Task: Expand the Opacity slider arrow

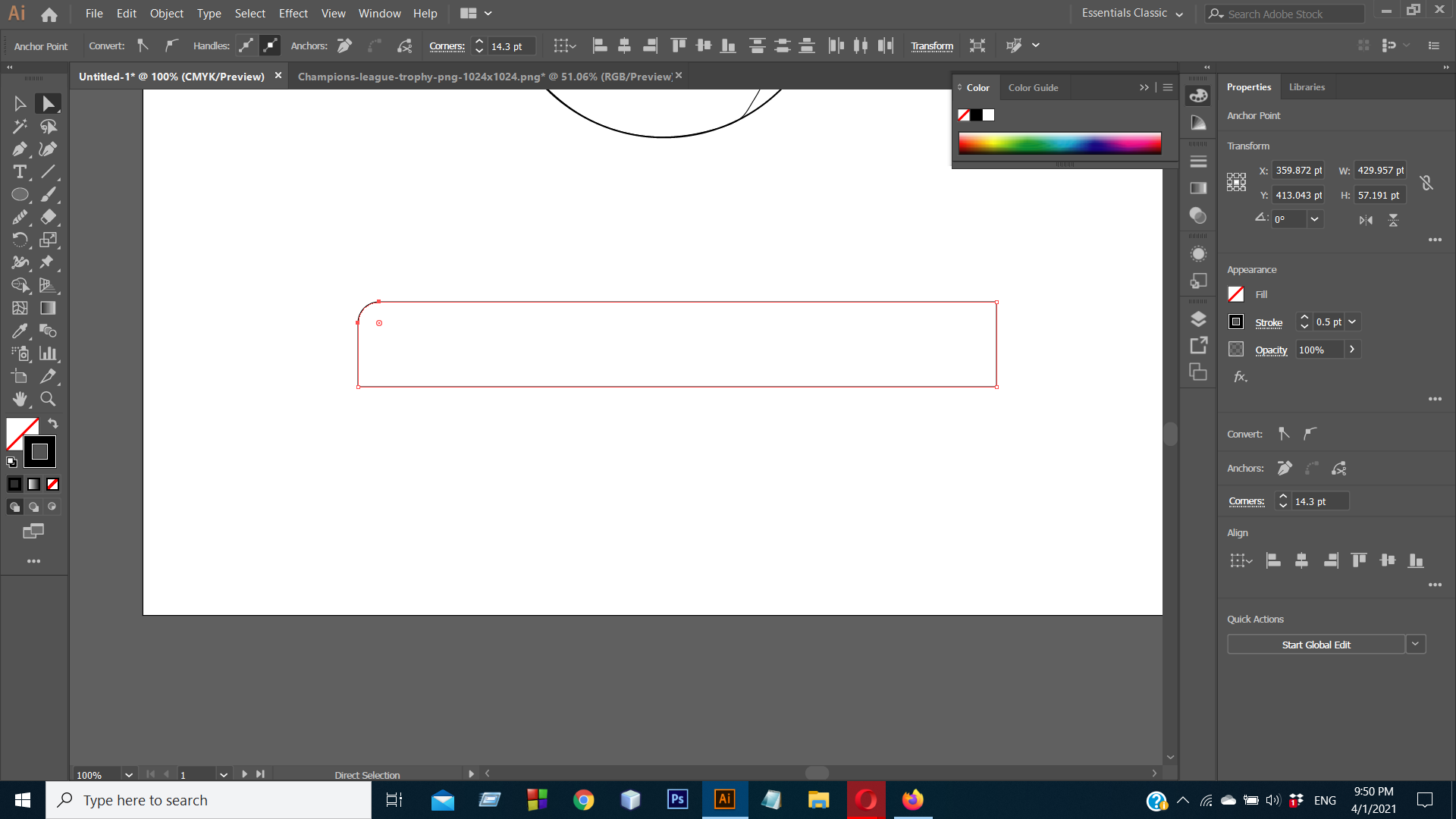Action: 1352,350
